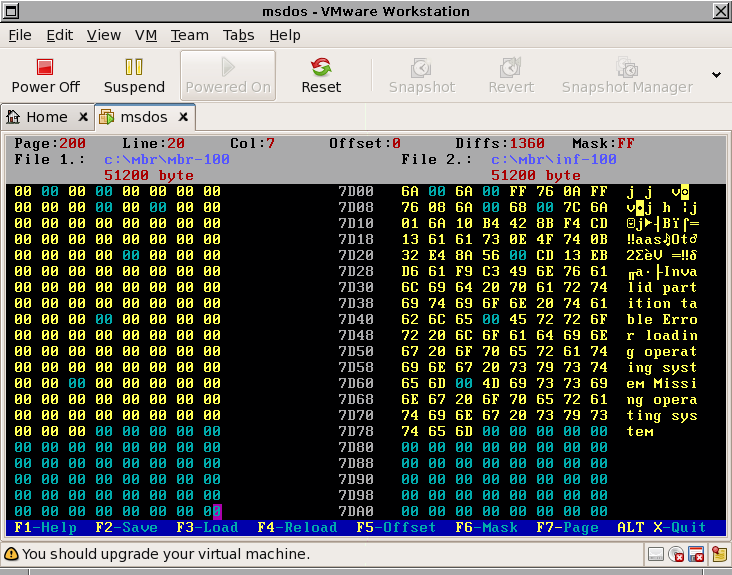Click ASCII text 'ting sys'

coord(662,415)
